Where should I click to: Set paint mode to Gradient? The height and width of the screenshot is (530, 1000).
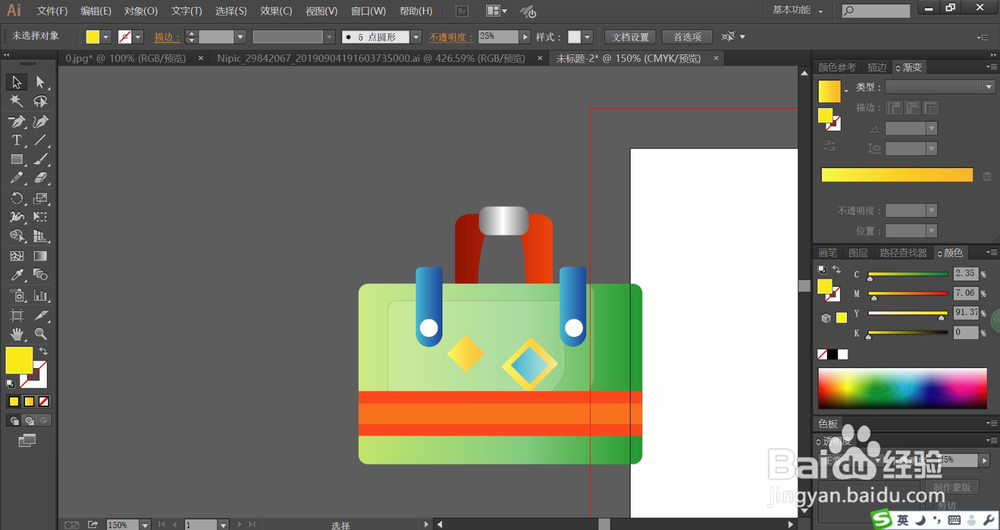[x=29, y=402]
